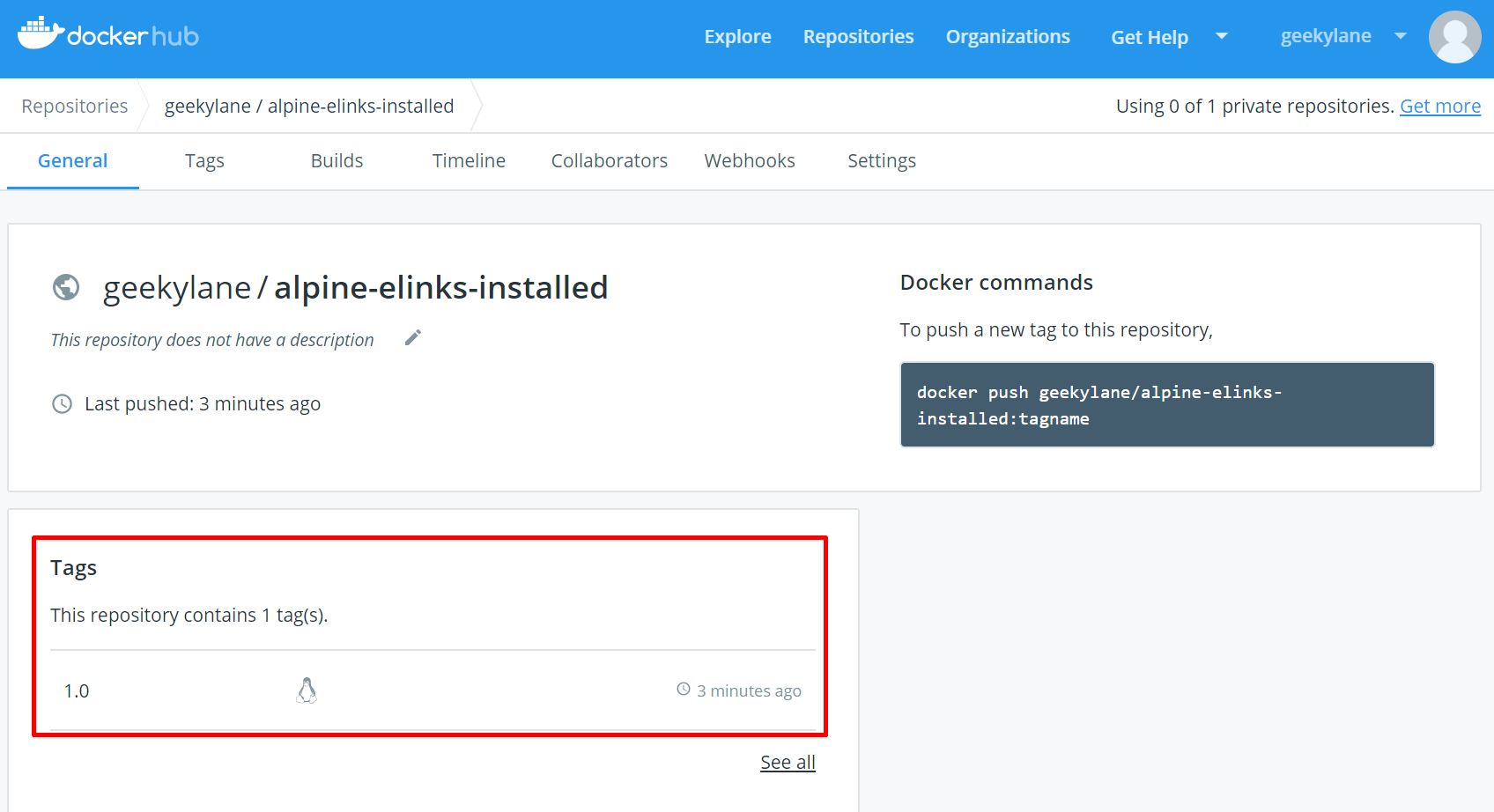Image resolution: width=1494 pixels, height=812 pixels.
Task: Click '3 minutes ago' in the tag row
Action: pos(749,691)
